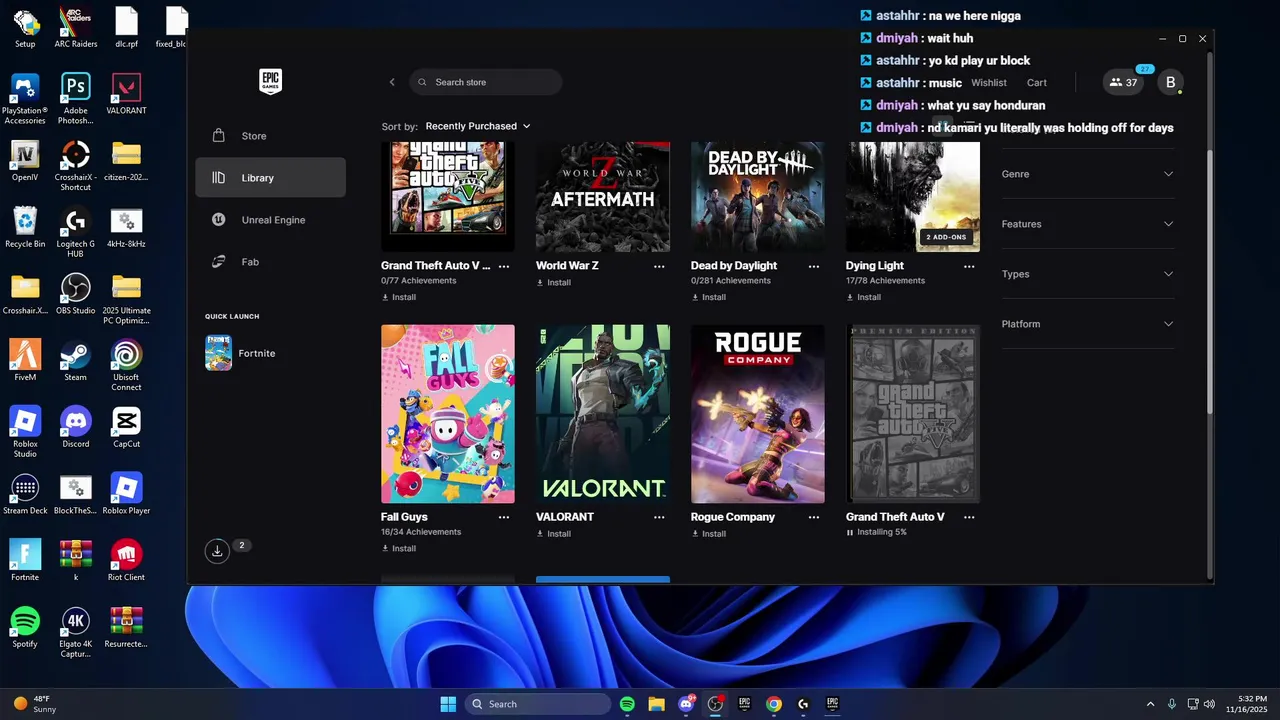
Task: Open Dying Light options menu
Action: pos(969,267)
